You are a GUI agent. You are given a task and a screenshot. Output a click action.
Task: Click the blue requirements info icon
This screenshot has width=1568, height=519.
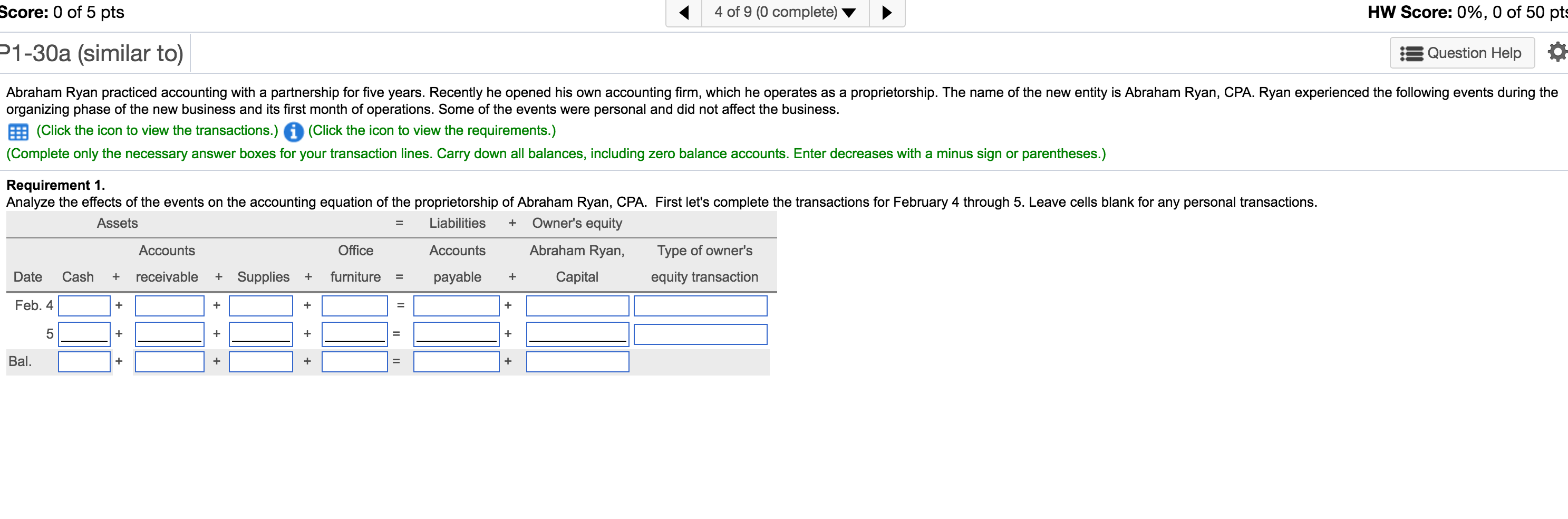293,131
